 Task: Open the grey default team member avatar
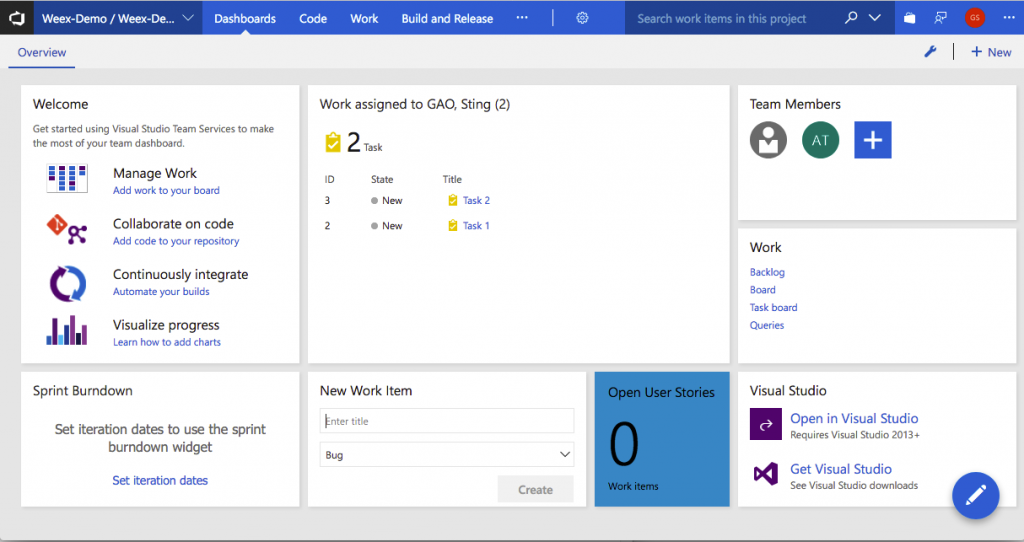point(768,140)
